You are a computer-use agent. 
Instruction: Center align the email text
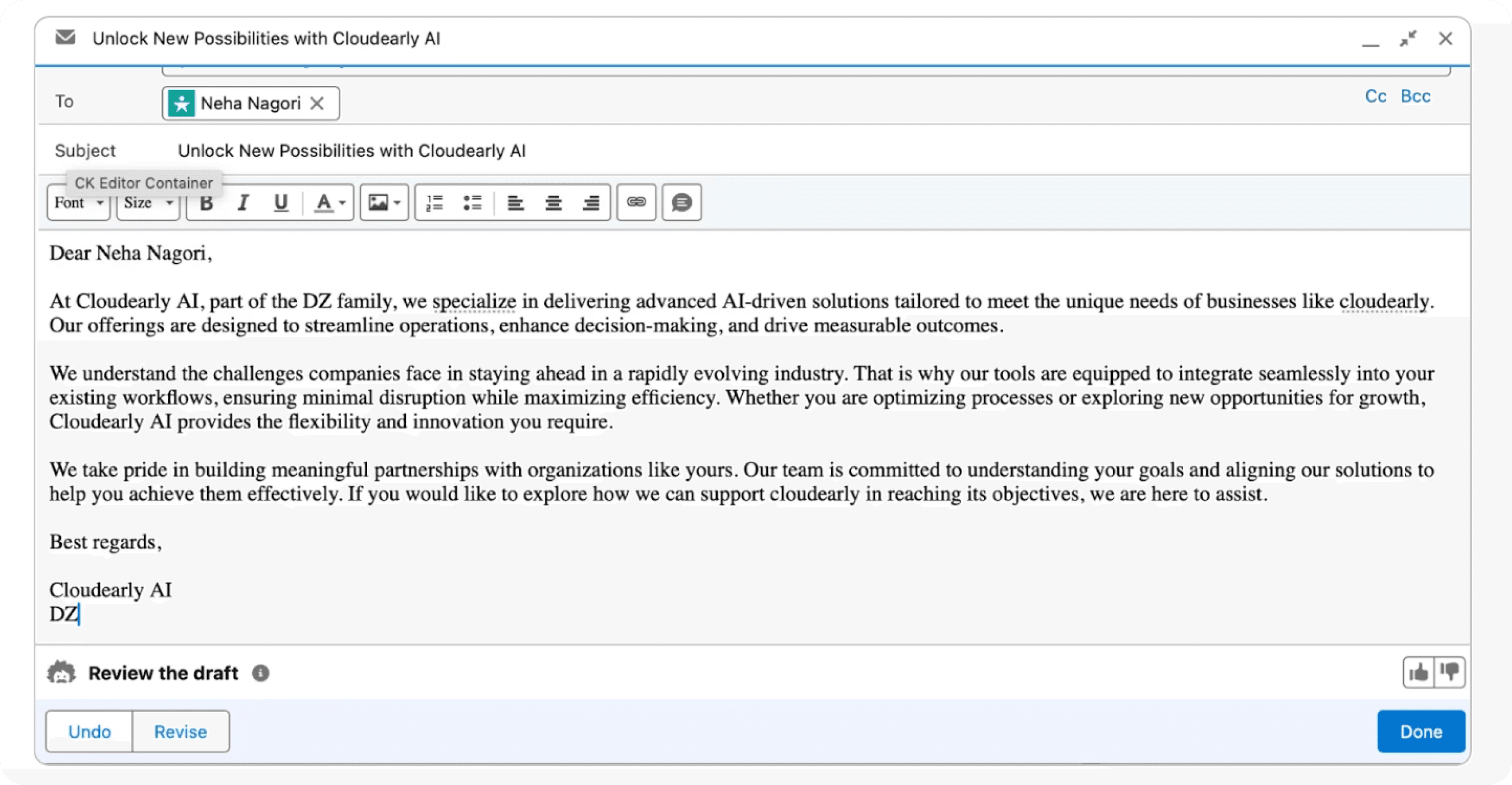click(553, 203)
